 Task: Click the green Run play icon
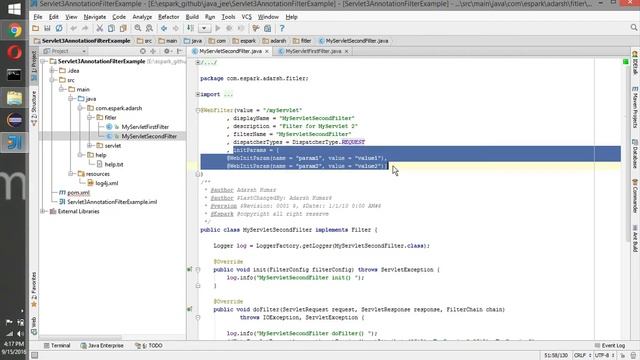[218, 28]
